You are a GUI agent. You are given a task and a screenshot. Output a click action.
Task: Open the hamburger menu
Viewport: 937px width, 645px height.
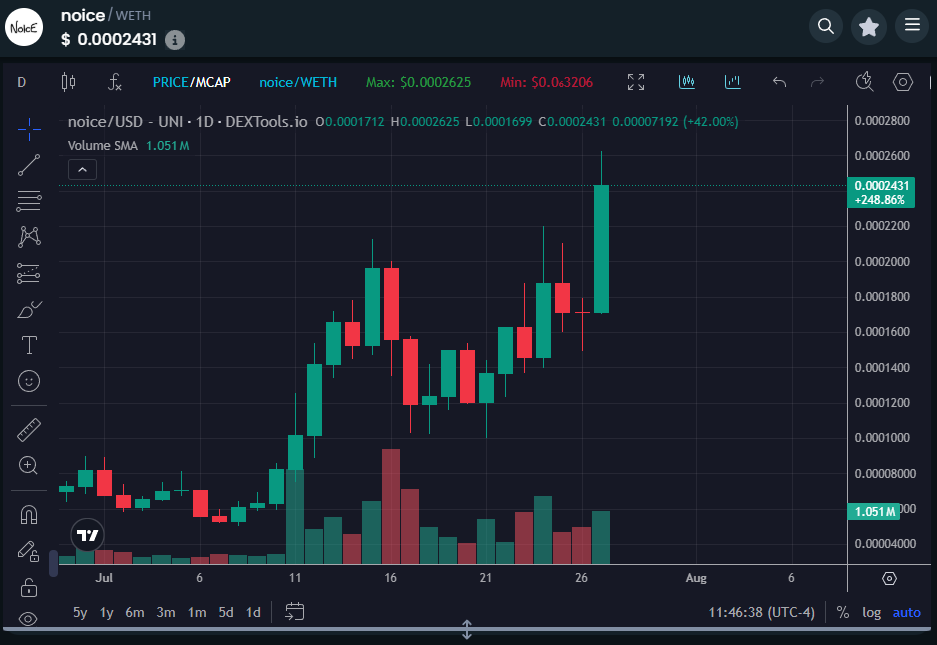[x=912, y=26]
